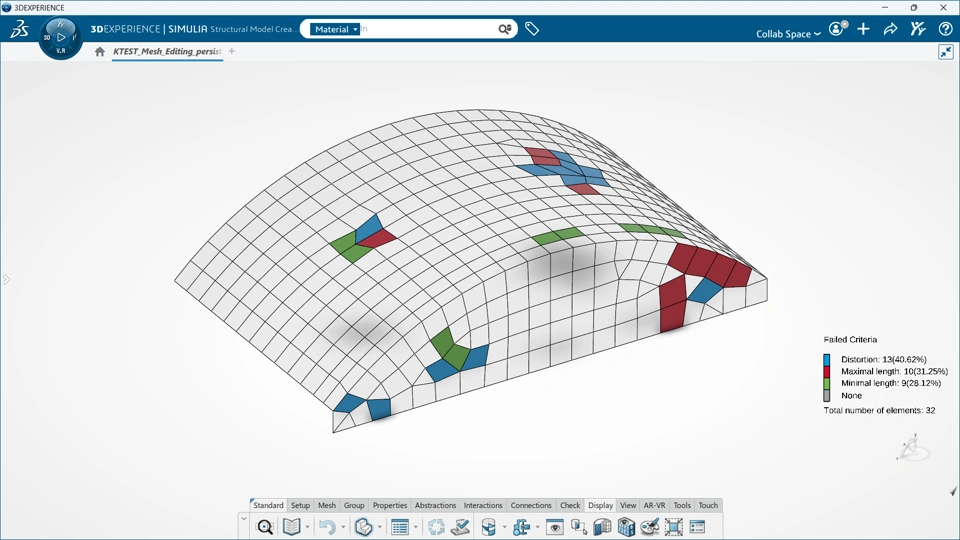
Task: Expand the Collab Space dropdown
Action: (x=788, y=34)
